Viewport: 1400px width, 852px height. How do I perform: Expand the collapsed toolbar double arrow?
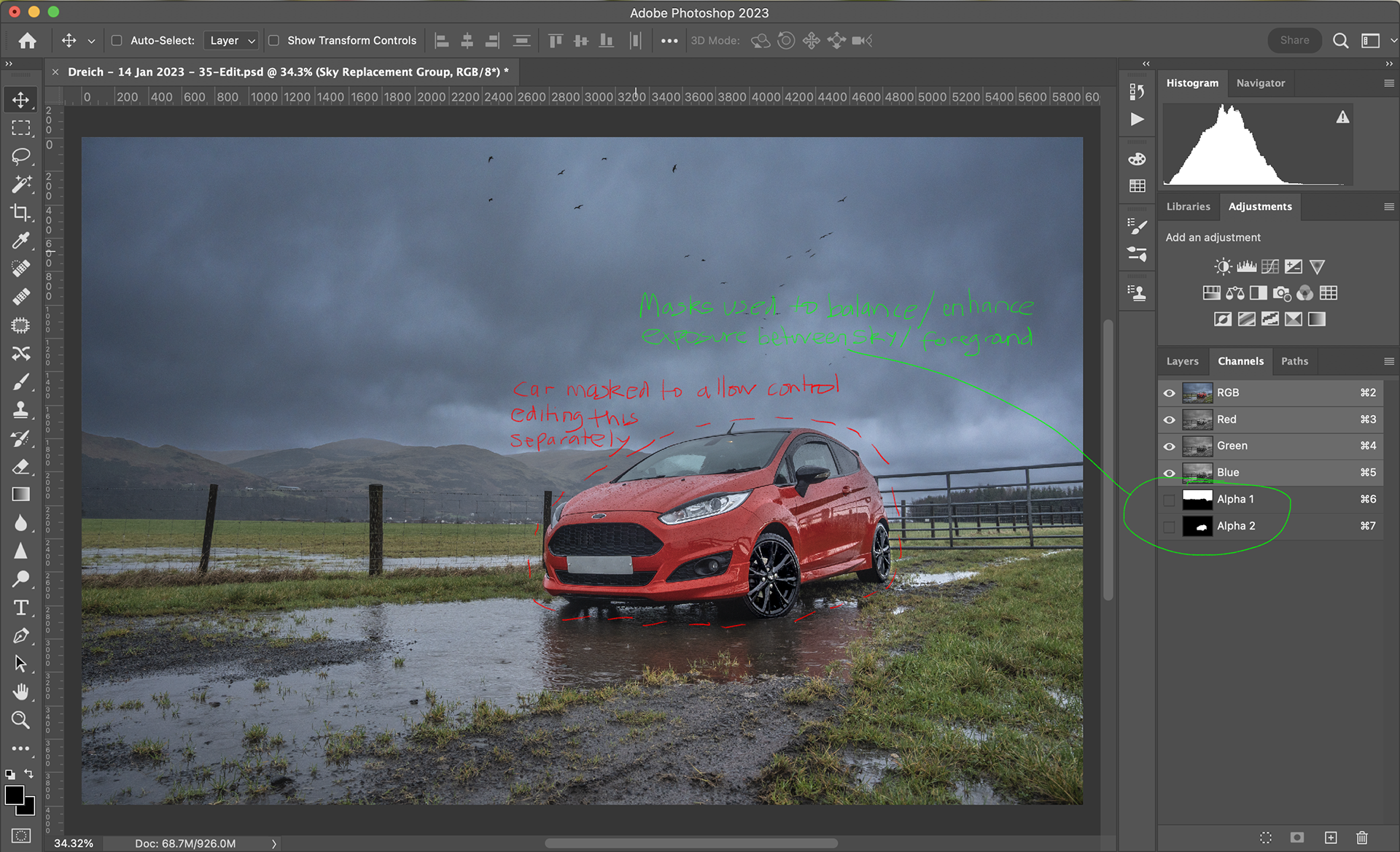[9, 64]
